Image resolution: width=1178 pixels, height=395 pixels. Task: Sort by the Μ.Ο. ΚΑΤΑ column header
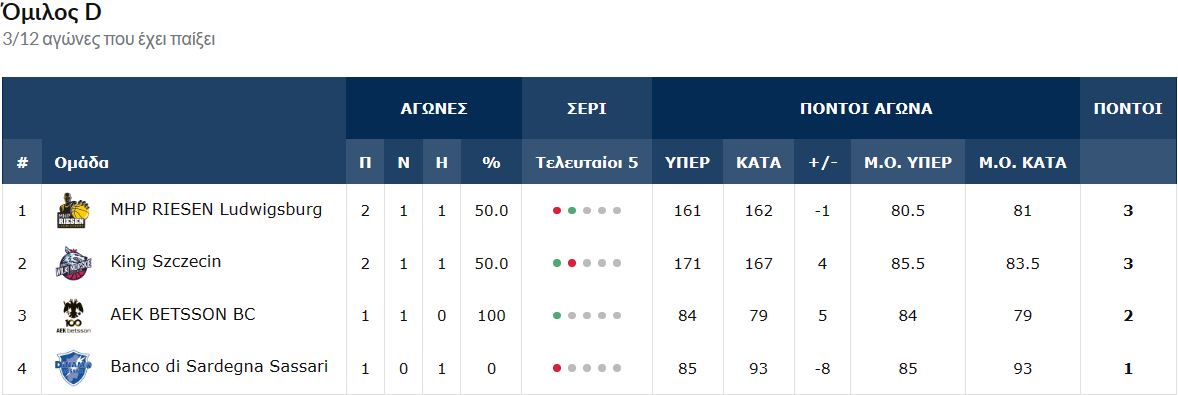1022,162
